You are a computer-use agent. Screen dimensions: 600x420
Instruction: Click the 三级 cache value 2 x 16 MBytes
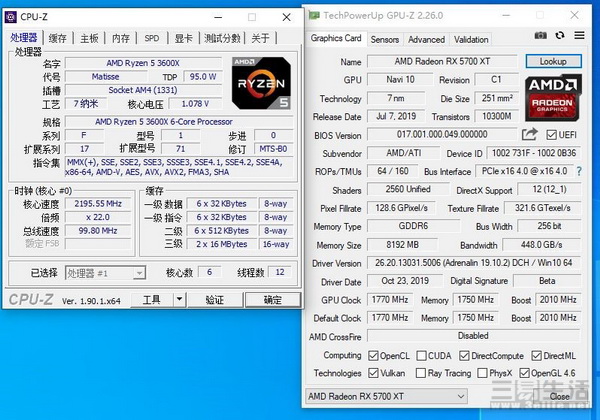click(x=222, y=244)
